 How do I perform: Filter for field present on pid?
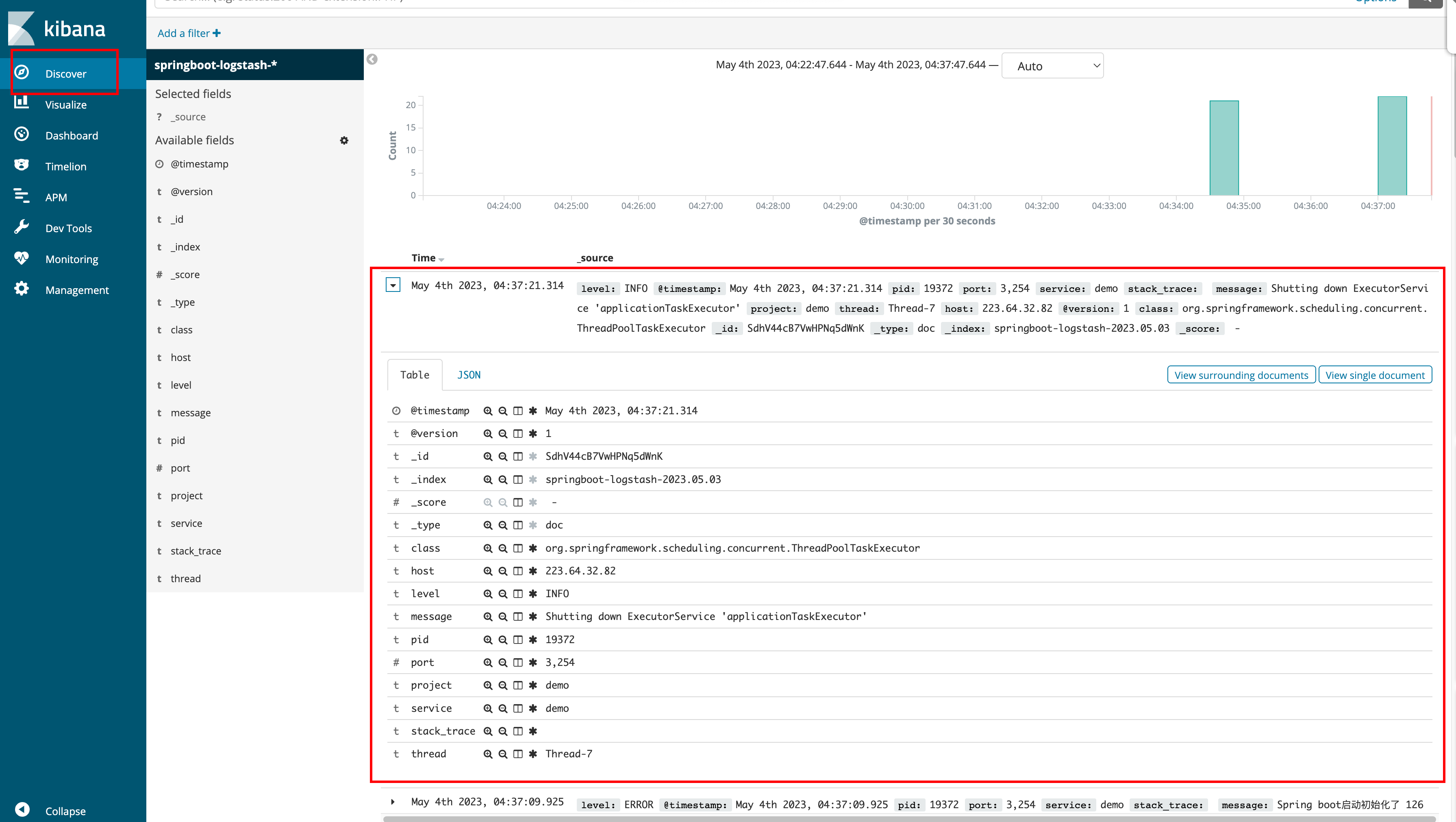532,639
